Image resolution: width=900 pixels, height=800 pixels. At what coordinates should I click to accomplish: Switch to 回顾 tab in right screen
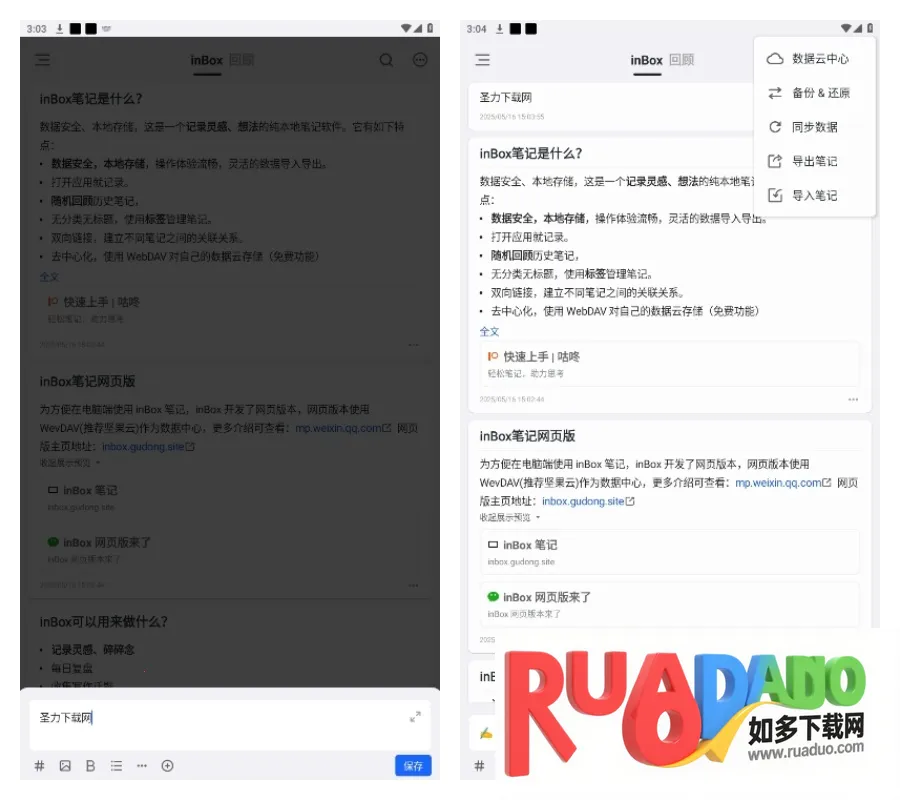(x=682, y=60)
